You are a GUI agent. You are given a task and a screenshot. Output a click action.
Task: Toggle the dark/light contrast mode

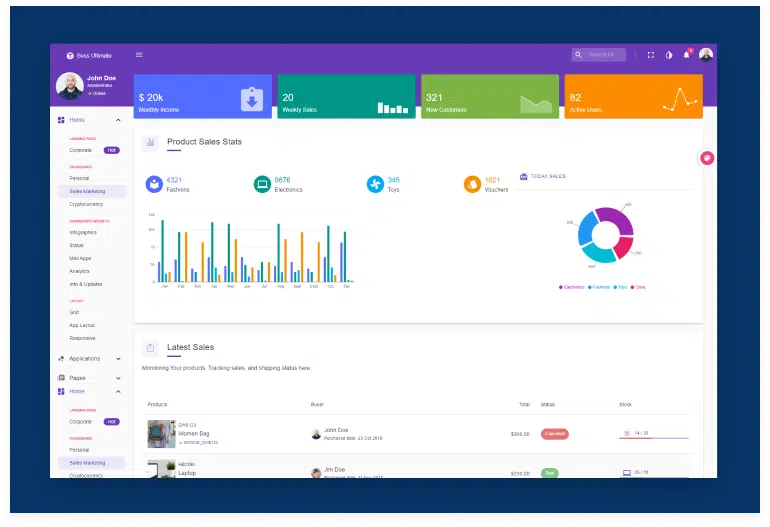[669, 55]
